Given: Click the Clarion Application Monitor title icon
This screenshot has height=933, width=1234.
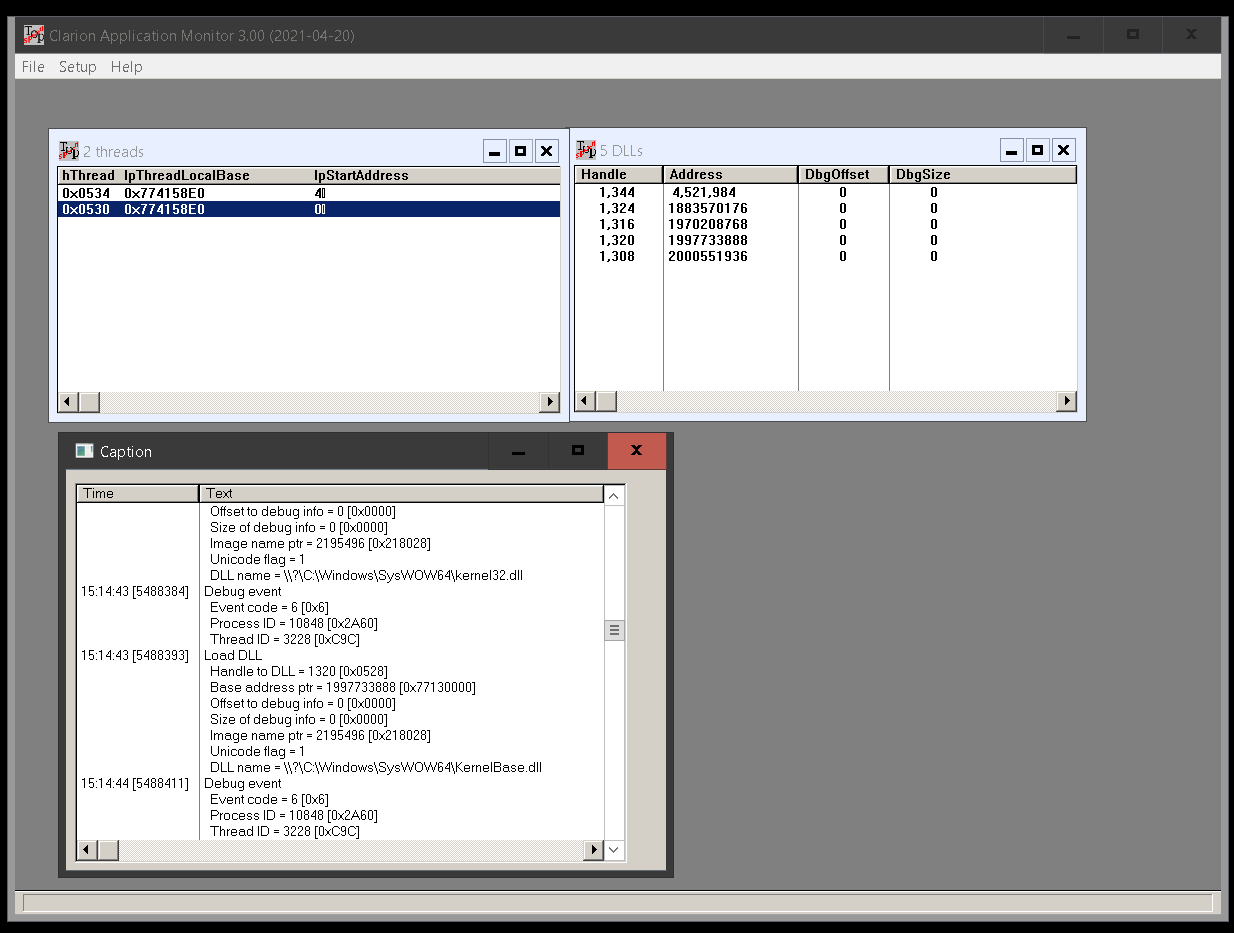Looking at the screenshot, I should (34, 35).
